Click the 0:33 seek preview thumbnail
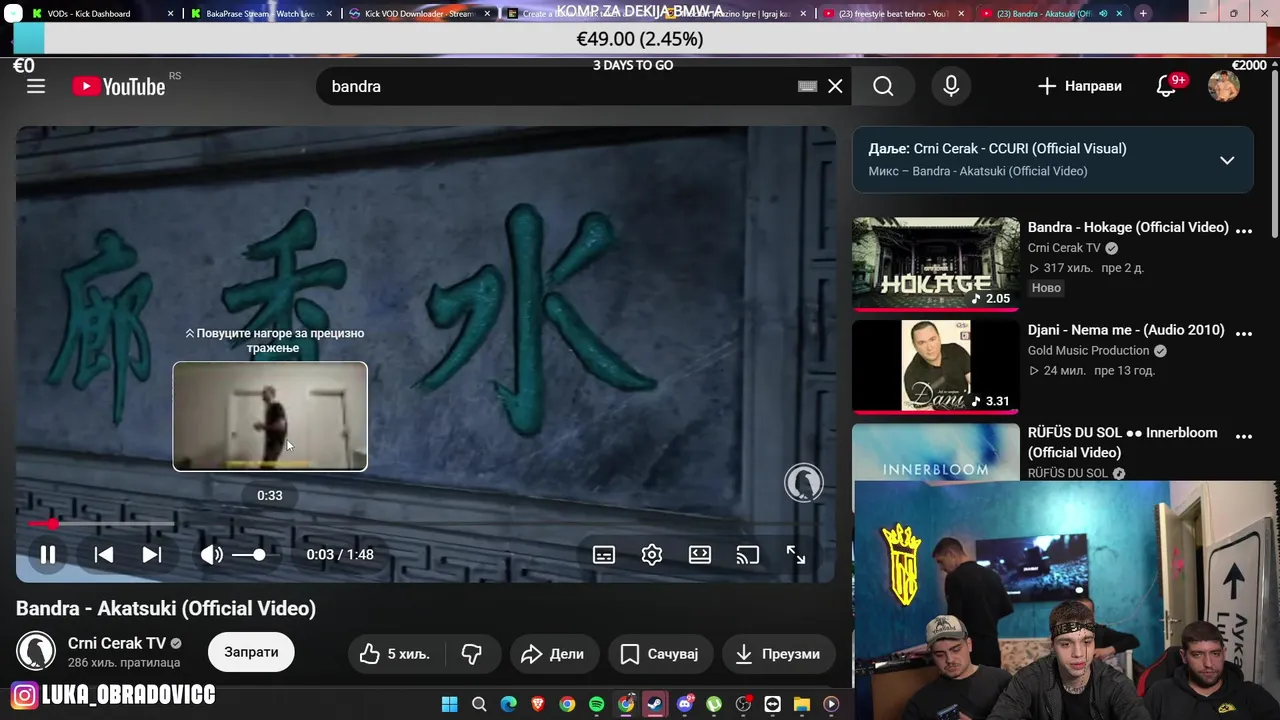The height and width of the screenshot is (720, 1280). pyautogui.click(x=270, y=416)
